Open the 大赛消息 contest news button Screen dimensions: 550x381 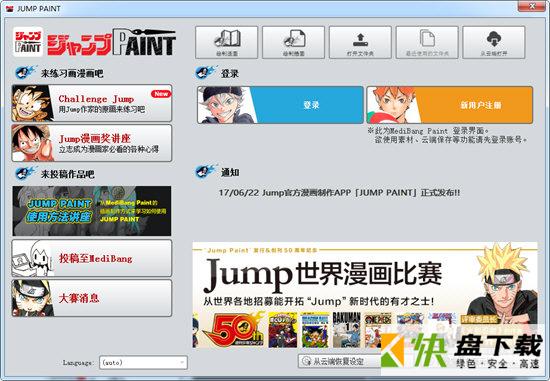pyautogui.click(x=92, y=298)
